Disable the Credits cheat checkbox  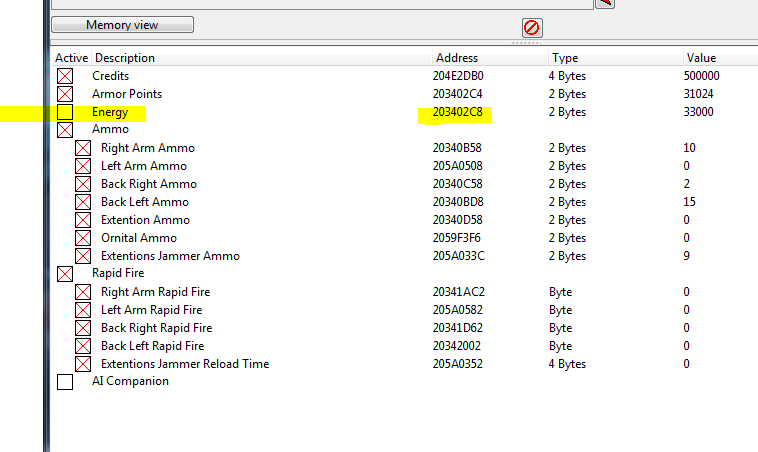(65, 76)
